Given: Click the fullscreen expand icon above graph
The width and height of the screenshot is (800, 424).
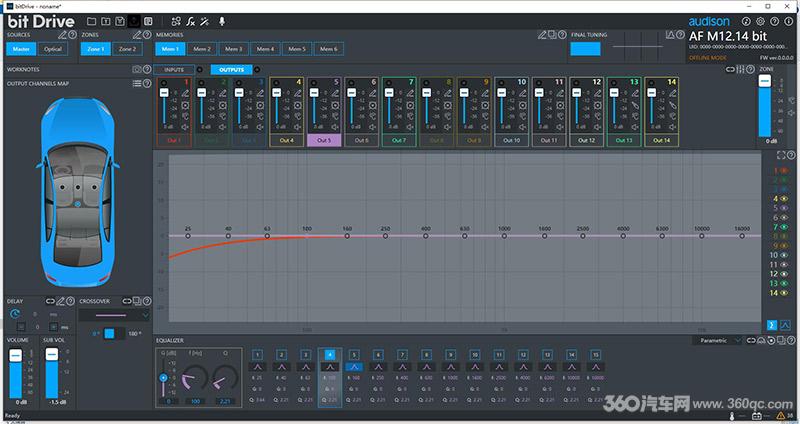Looking at the screenshot, I should (x=781, y=155).
